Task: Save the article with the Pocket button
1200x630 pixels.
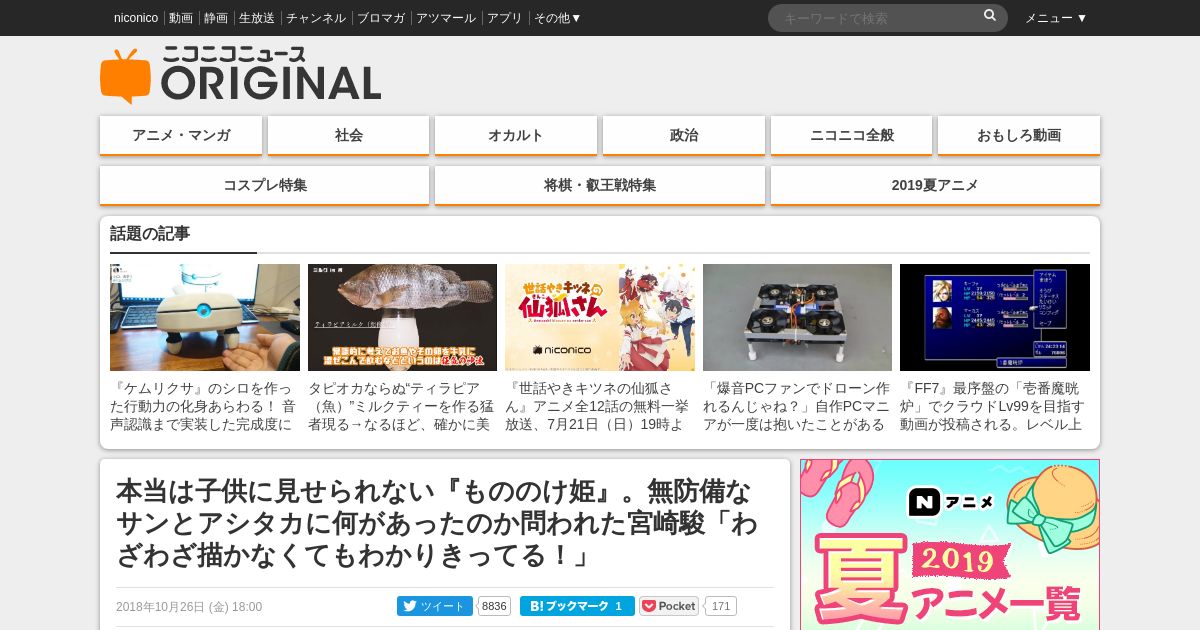Action: (669, 606)
